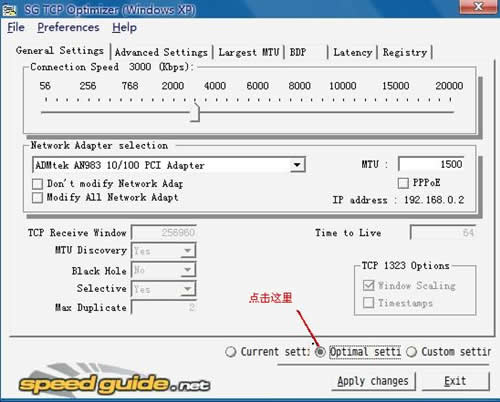
Task: Toggle the Timestamps checkbox
Action: coord(369,303)
